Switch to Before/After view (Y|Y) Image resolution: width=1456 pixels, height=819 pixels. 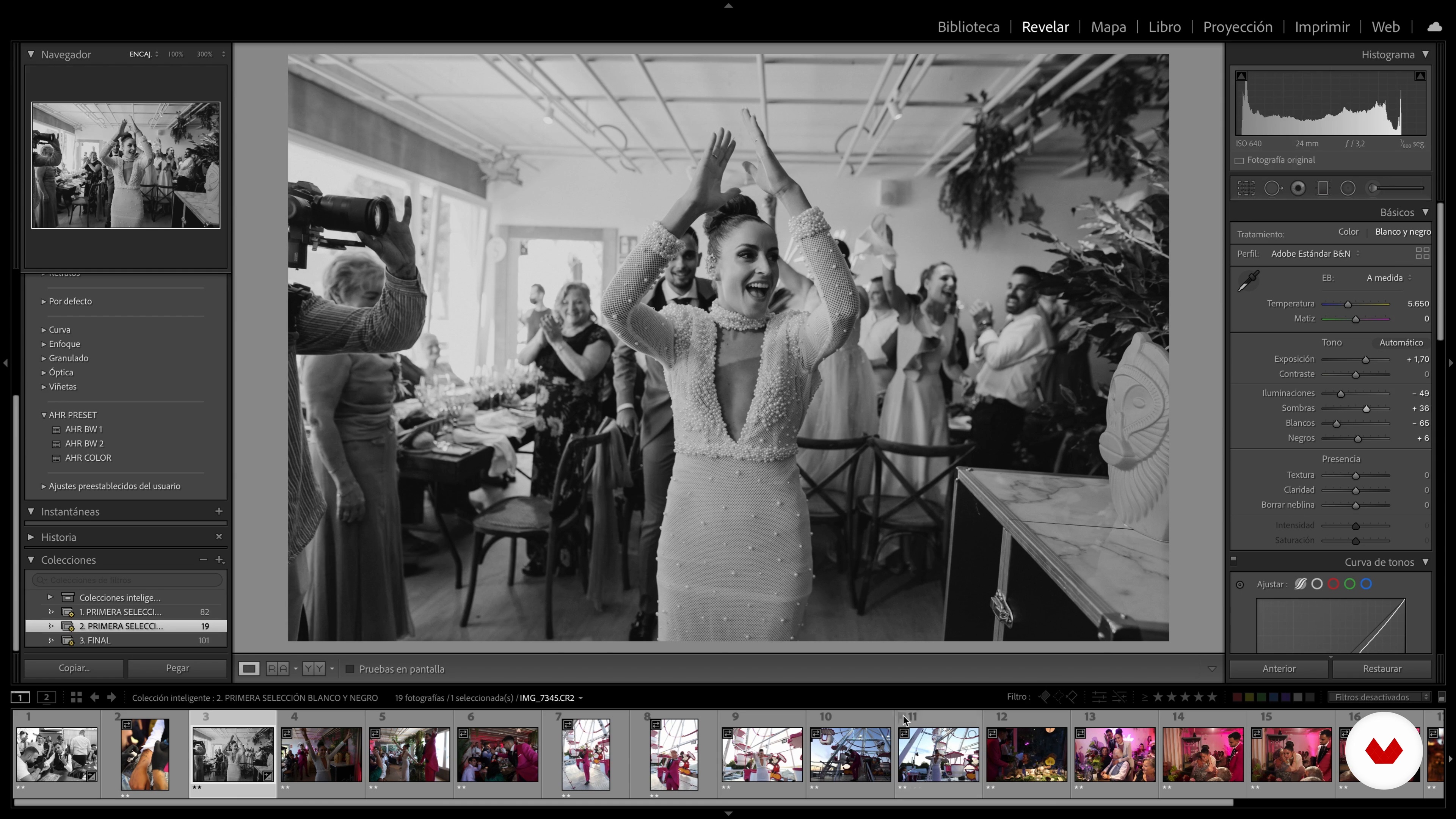[314, 668]
